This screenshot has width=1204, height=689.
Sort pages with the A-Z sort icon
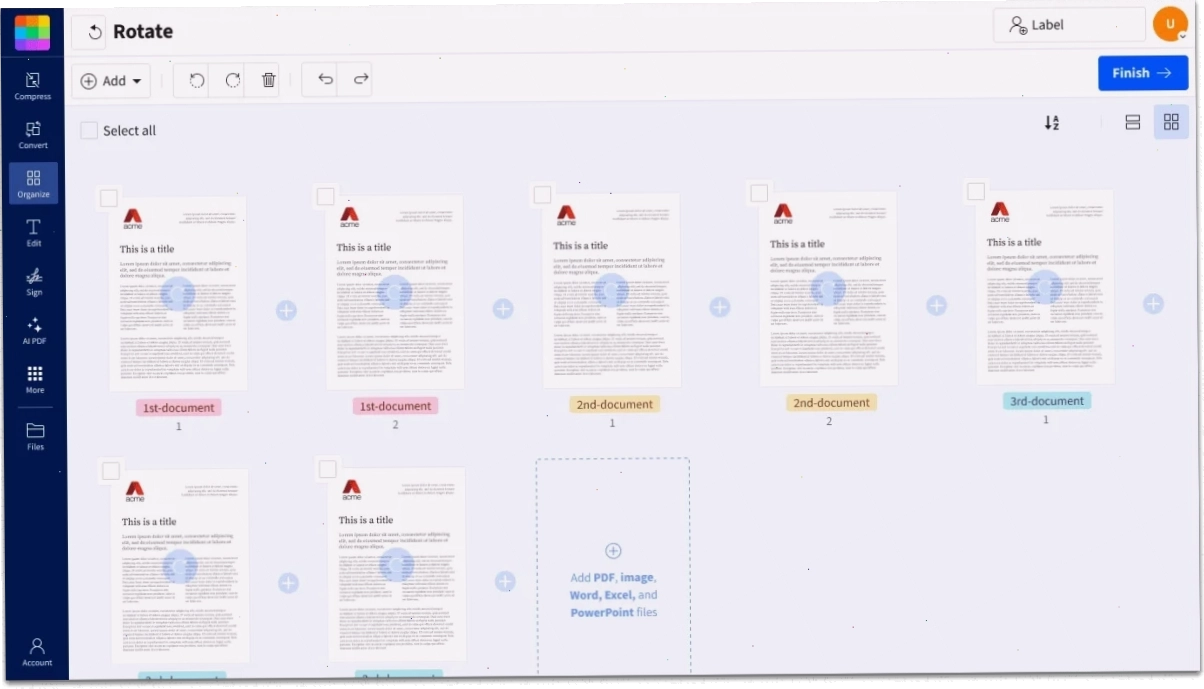pyautogui.click(x=1052, y=123)
